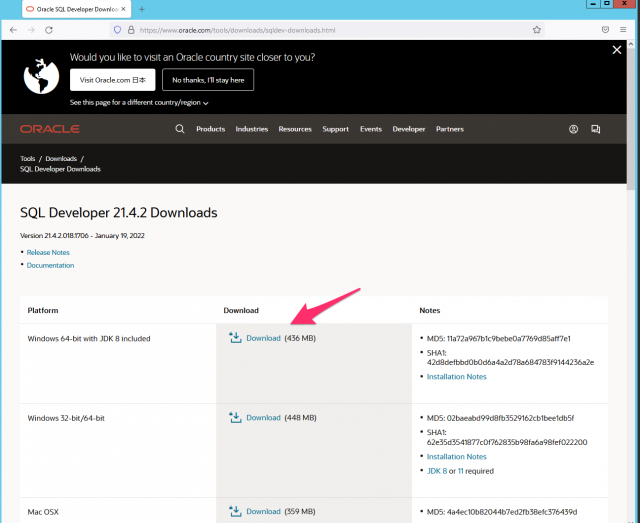This screenshot has width=640, height=523.
Task: Select MD5 4a4ec10b82044b7ed2fb38efc376439d text
Action: pos(502,512)
